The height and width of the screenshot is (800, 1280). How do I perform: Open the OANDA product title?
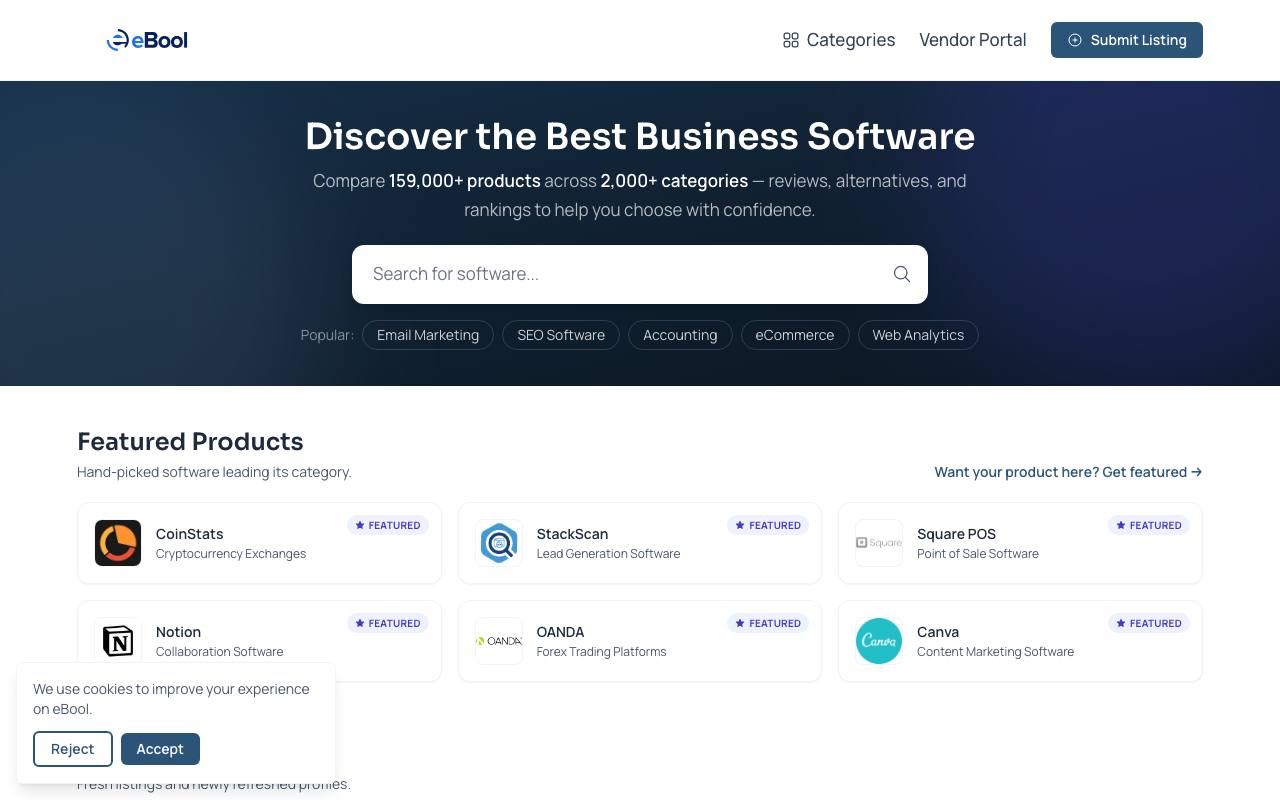[x=560, y=632]
